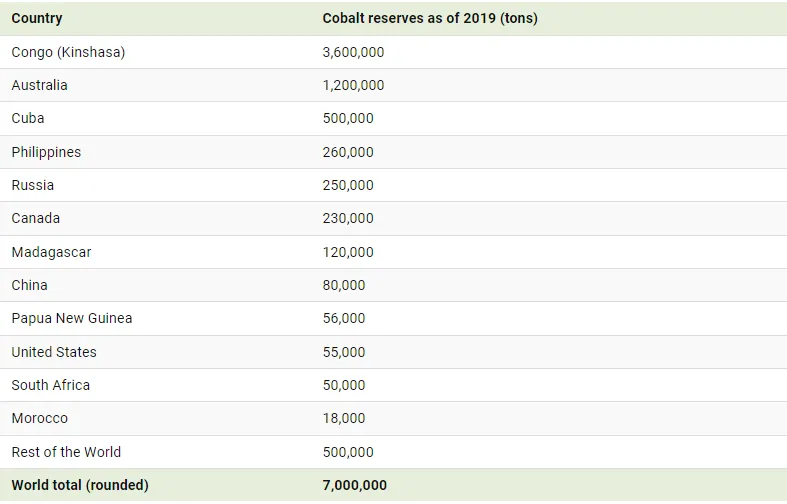Viewport: 787px width, 504px height.
Task: Click the "Australia" country cell
Action: tap(39, 85)
